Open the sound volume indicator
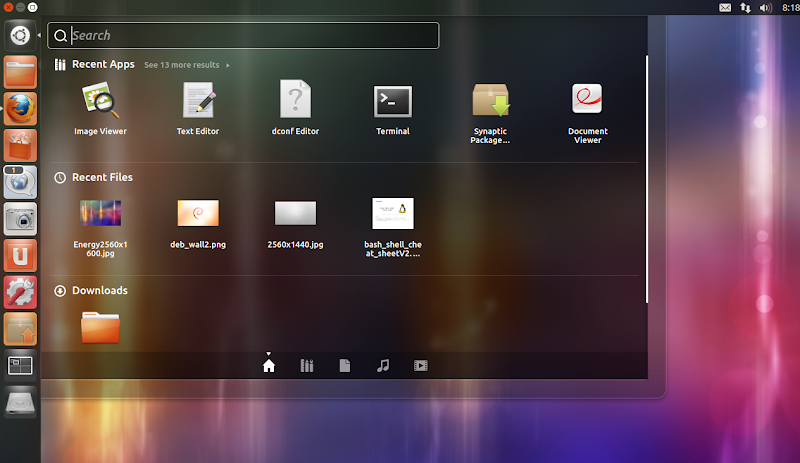 pos(765,8)
